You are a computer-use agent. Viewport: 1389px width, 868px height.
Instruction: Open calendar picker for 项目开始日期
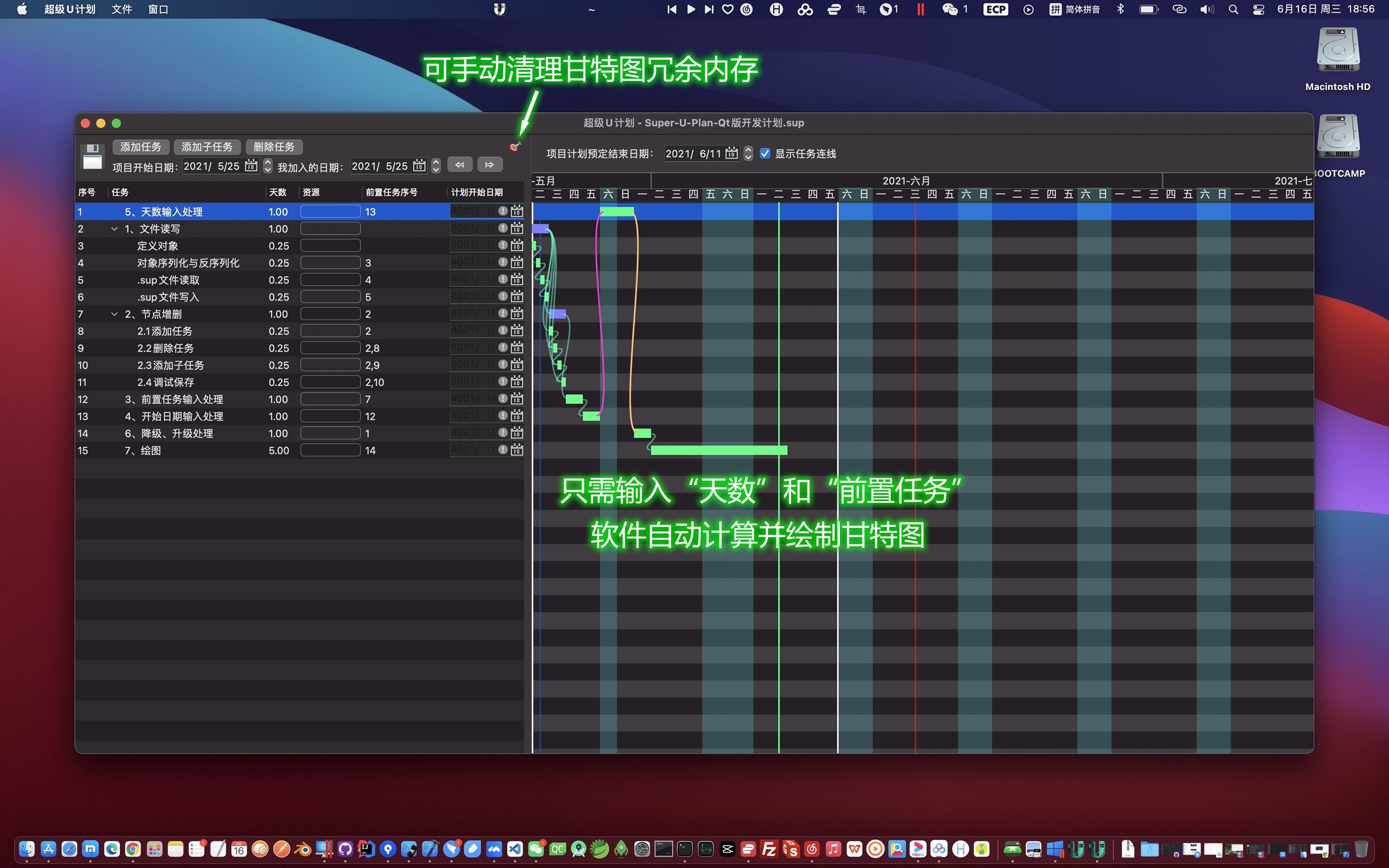pos(251,166)
